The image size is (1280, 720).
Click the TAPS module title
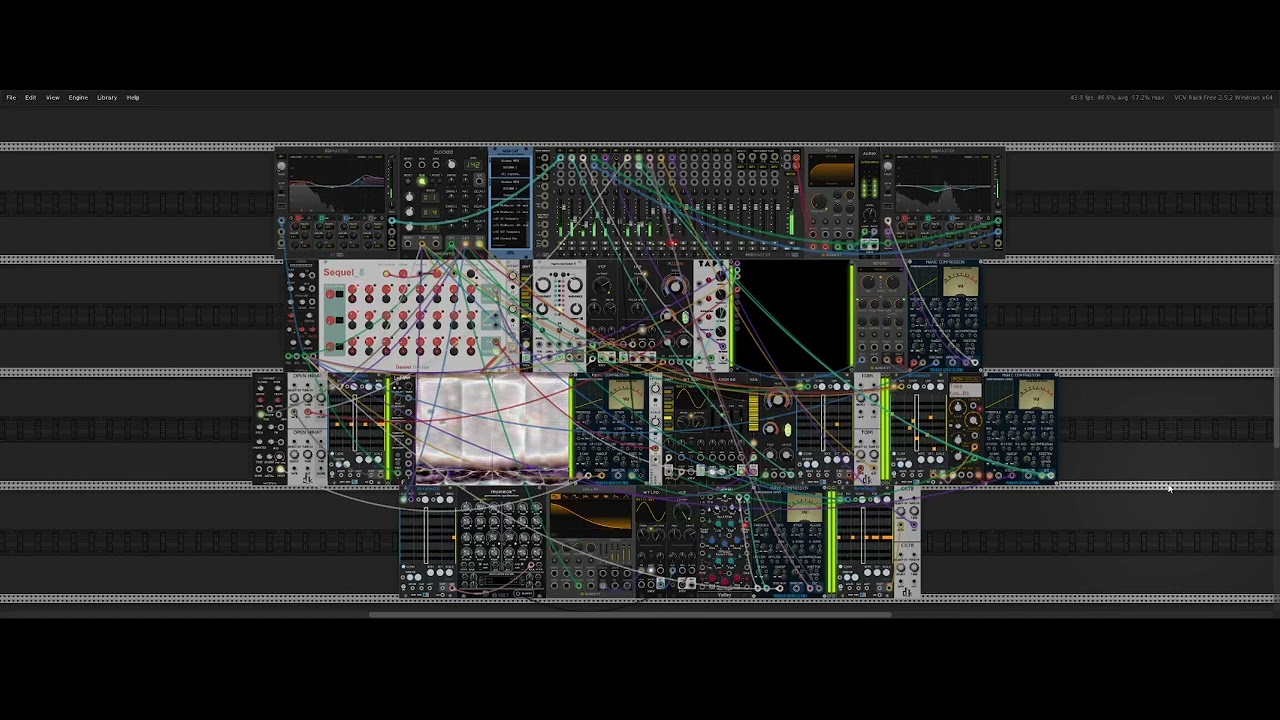tap(711, 264)
